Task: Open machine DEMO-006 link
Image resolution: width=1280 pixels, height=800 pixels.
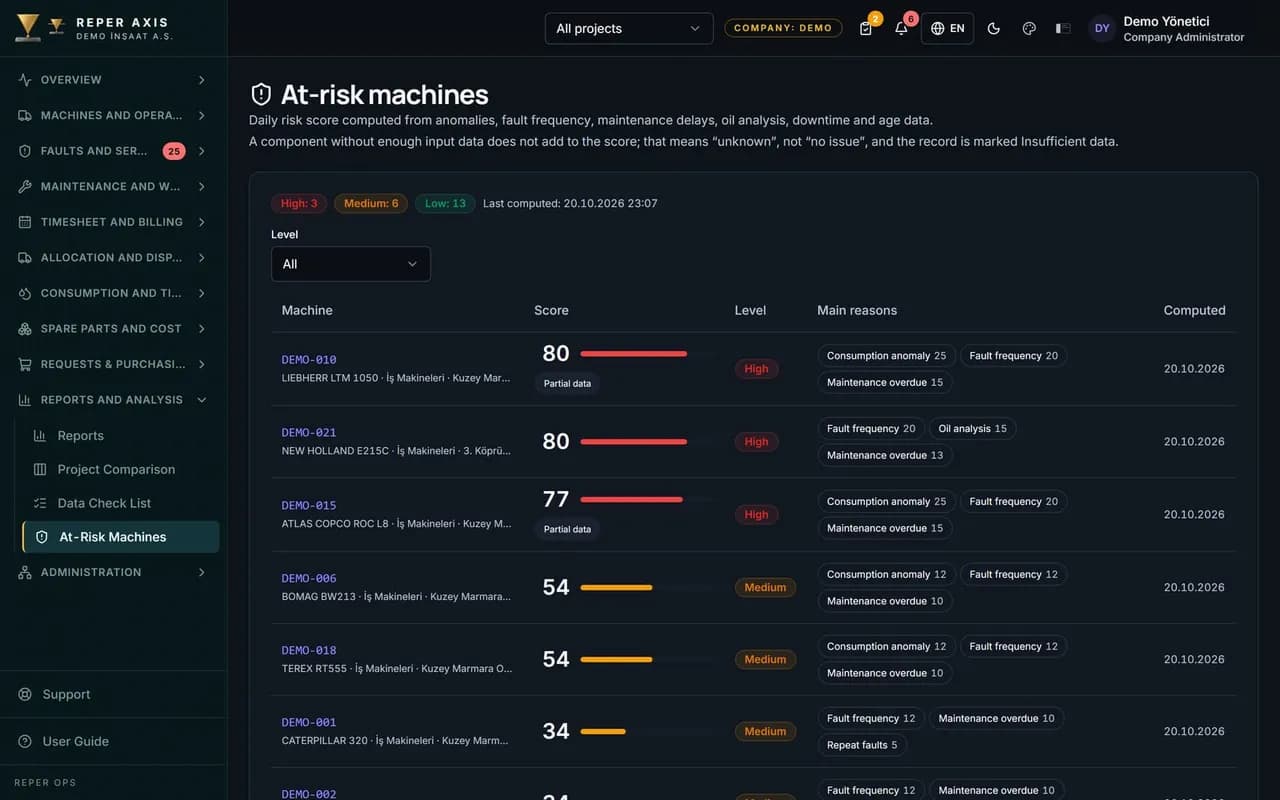Action: click(x=309, y=578)
